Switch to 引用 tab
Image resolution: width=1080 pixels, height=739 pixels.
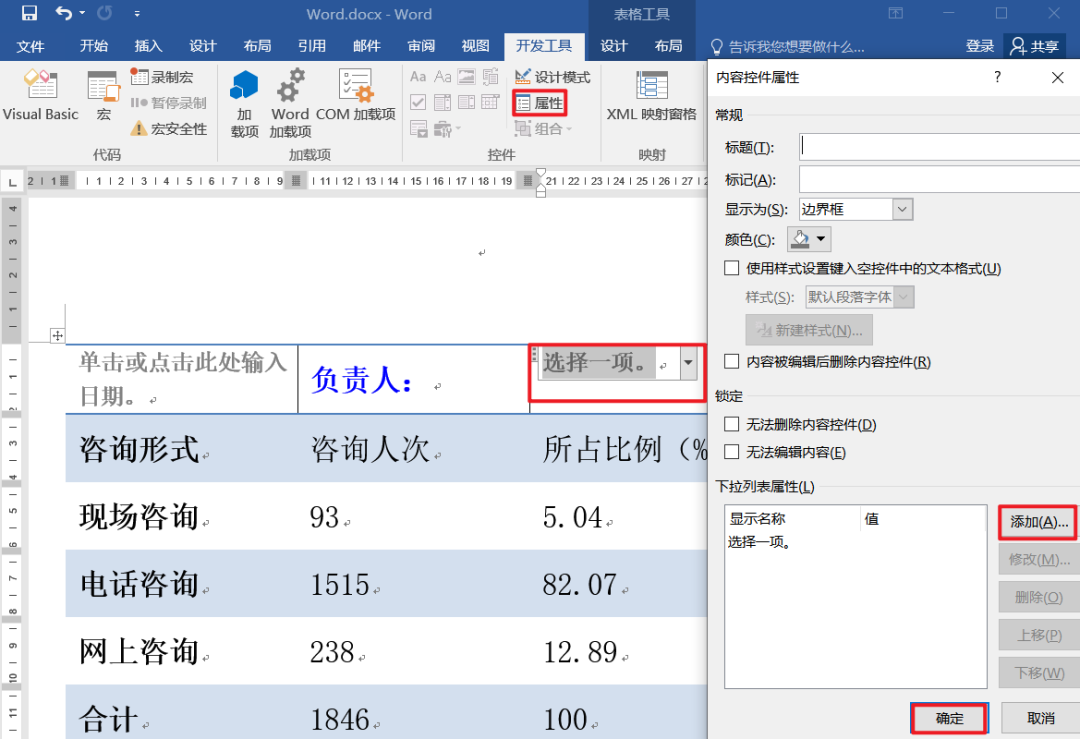312,46
